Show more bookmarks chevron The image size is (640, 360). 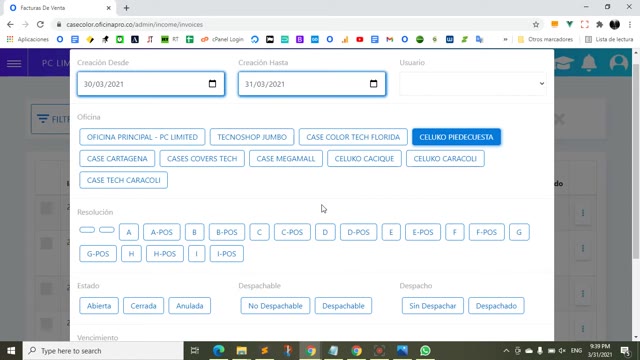coord(505,39)
